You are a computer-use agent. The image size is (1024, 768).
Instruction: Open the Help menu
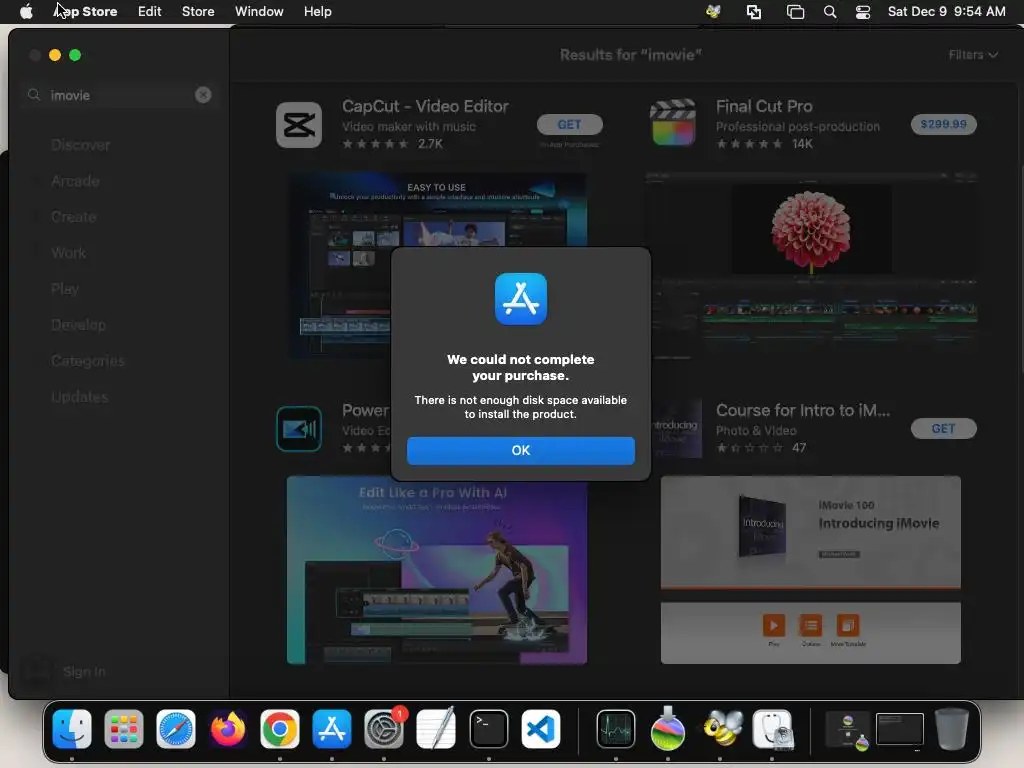click(x=317, y=12)
